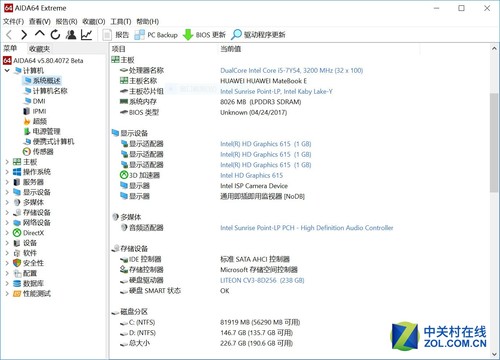Switch to the 收藏夹 tab
This screenshot has height=360, width=500.
(39, 49)
